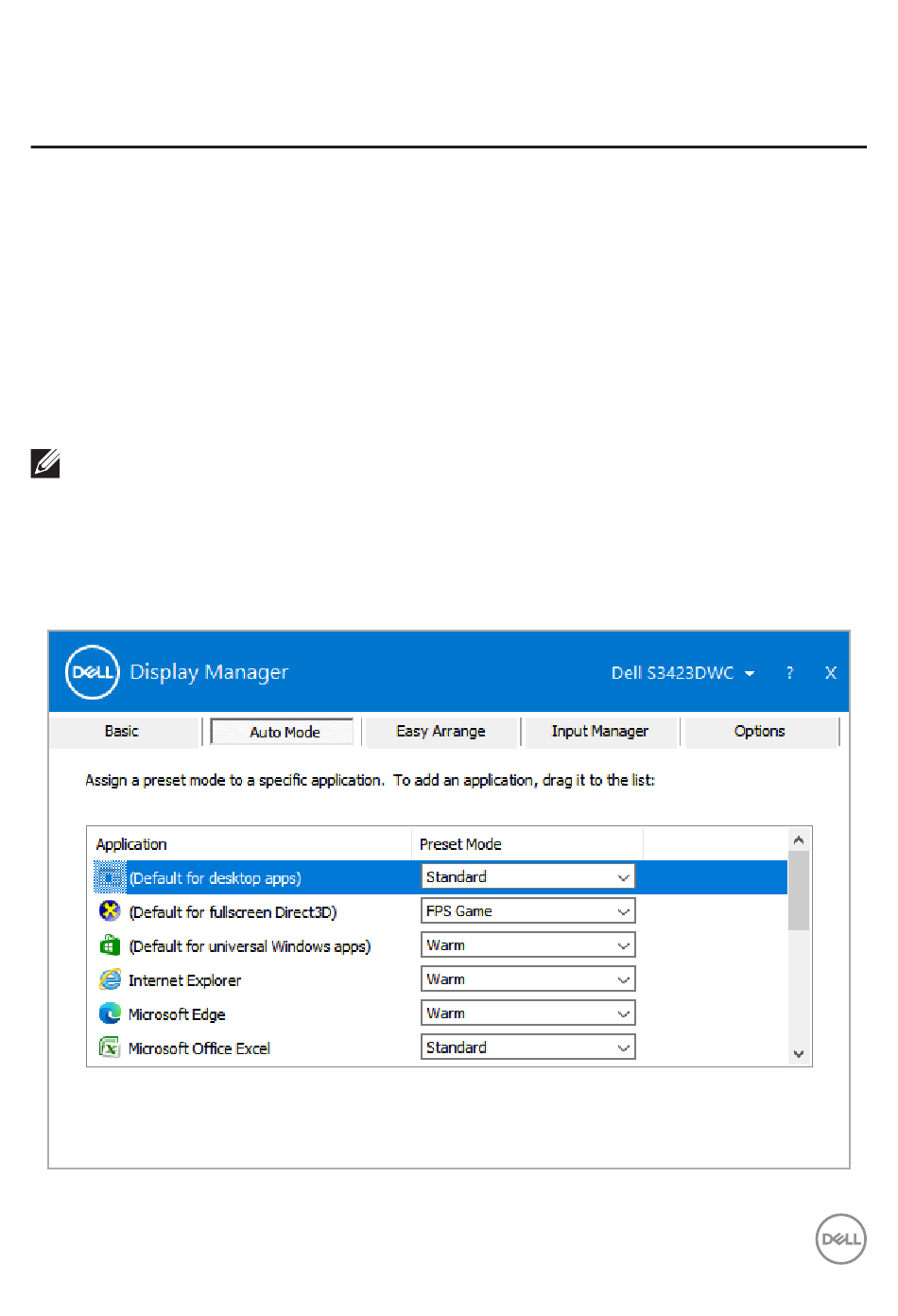Image resolution: width=898 pixels, height=1316 pixels.
Task: Open preset dropdown for universal Windows apps
Action: pos(528,945)
